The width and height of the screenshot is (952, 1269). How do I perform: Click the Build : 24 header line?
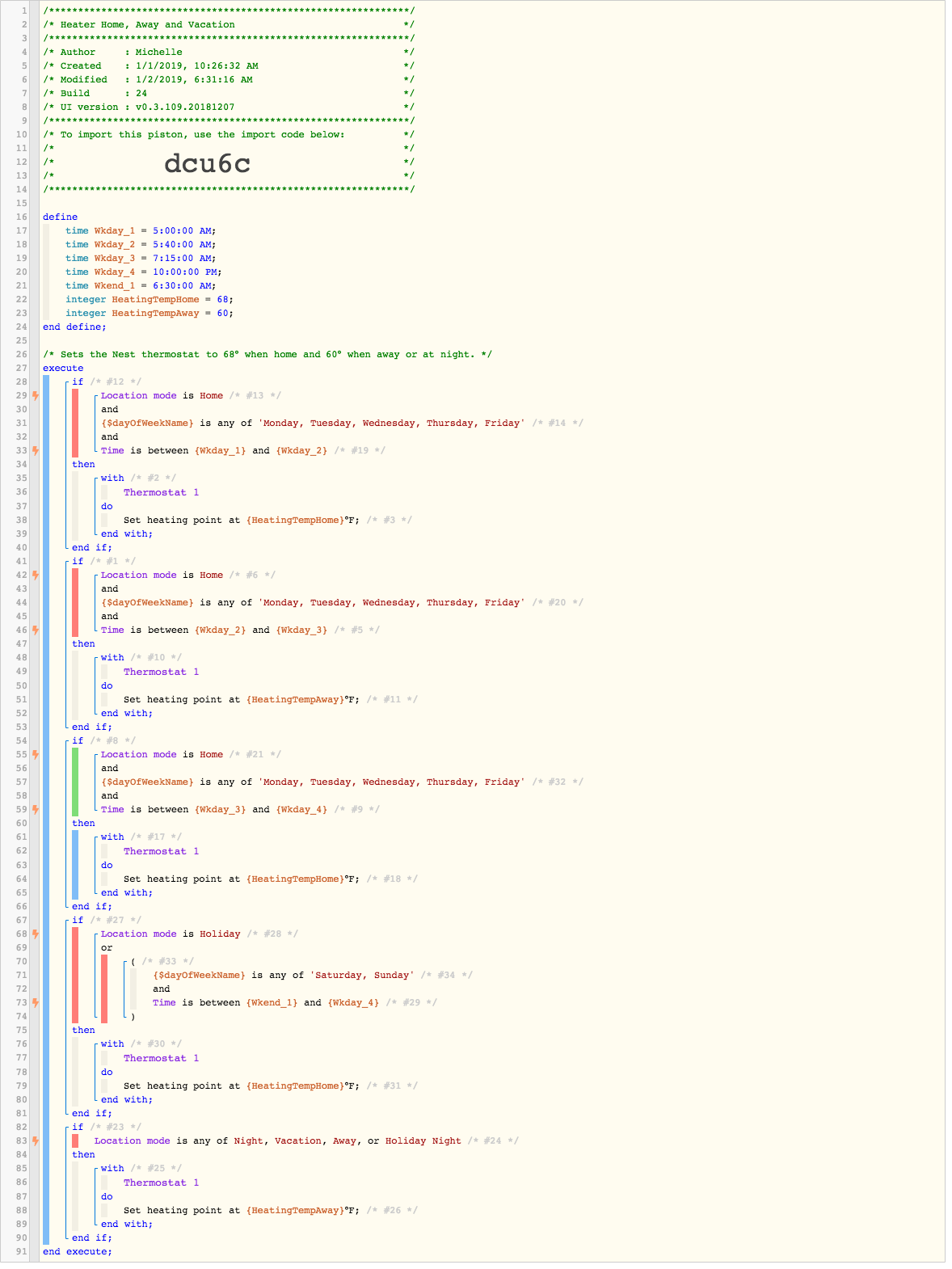[x=229, y=93]
